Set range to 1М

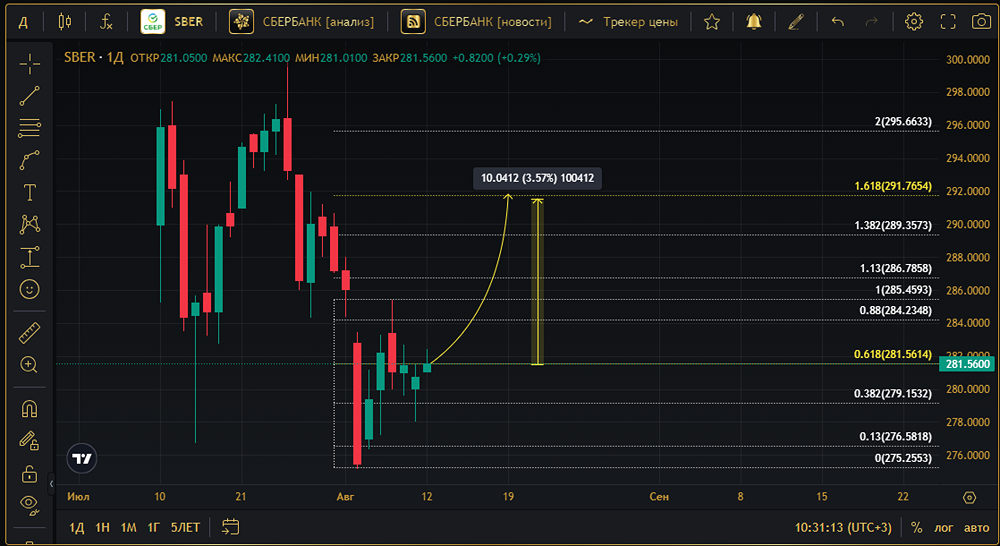click(129, 528)
